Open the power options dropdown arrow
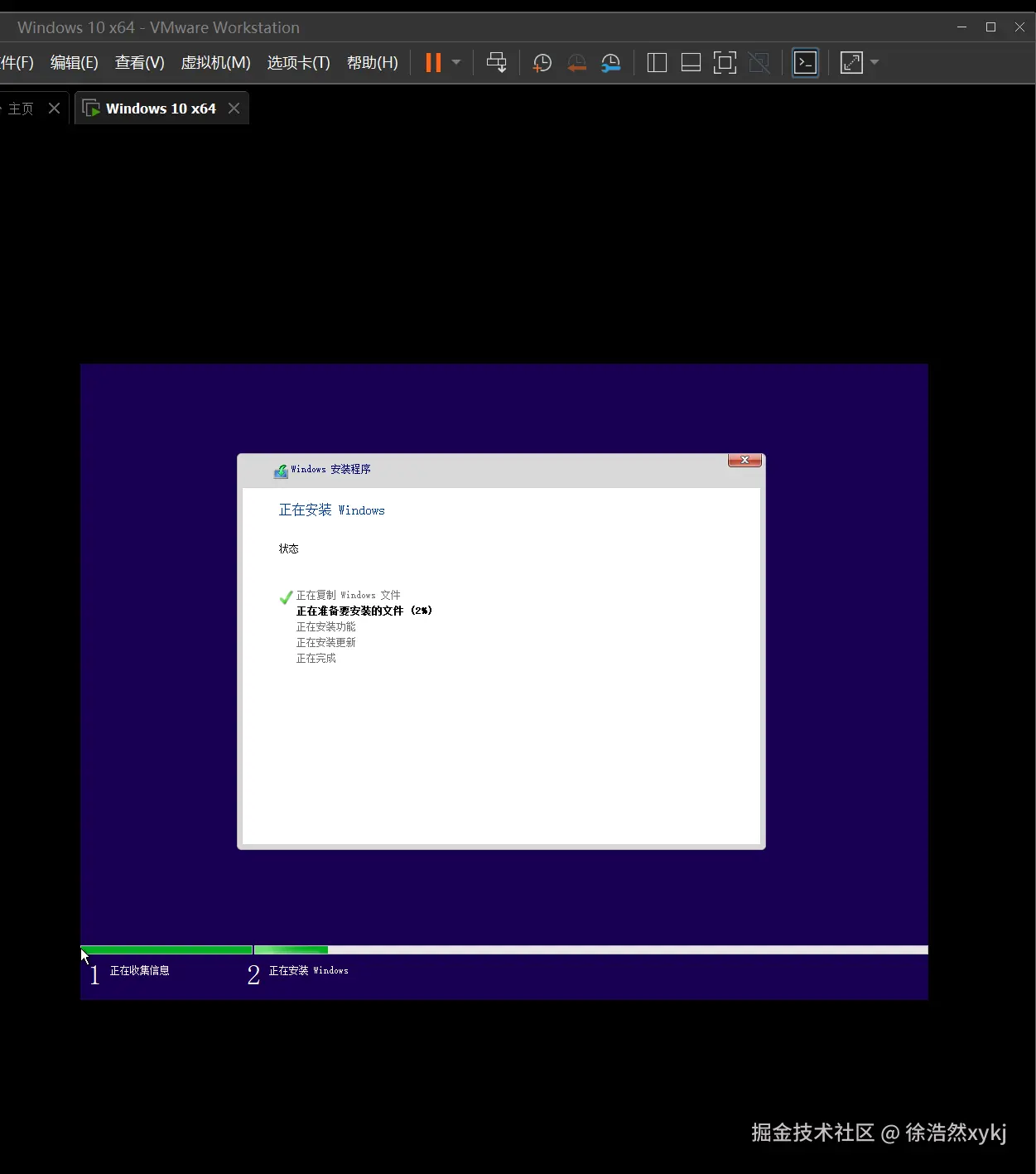Viewport: 1036px width, 1174px height. click(x=456, y=63)
